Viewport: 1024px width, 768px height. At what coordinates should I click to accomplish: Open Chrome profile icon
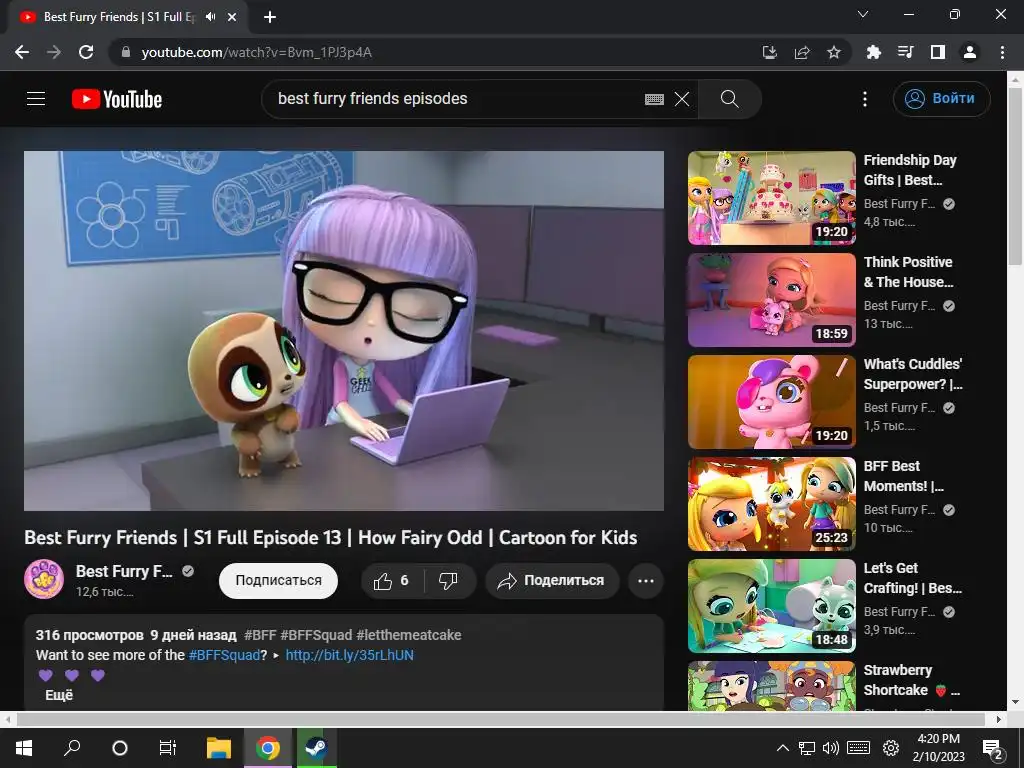click(x=970, y=52)
